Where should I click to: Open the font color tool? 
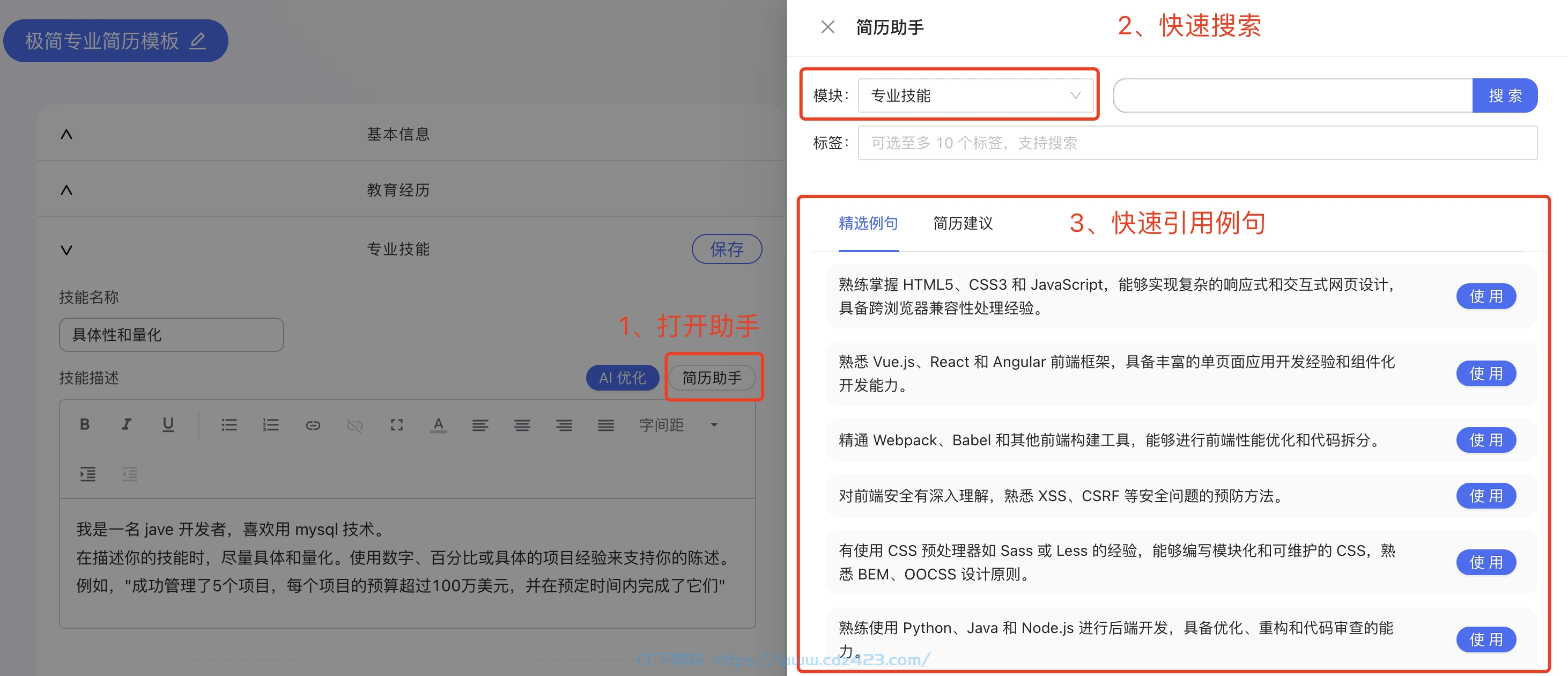click(438, 424)
